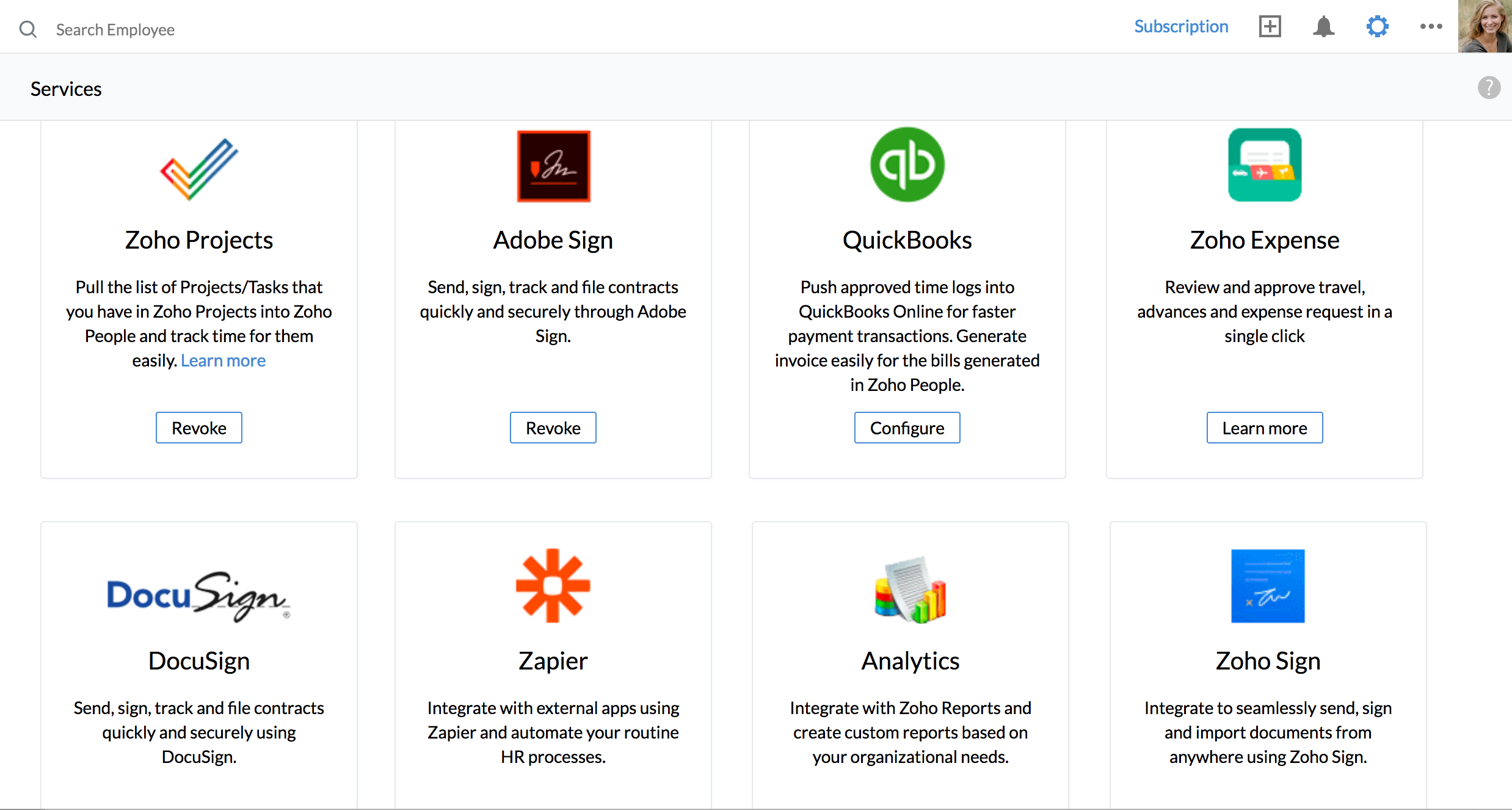
Task: Click the user profile photo
Action: 1485,26
